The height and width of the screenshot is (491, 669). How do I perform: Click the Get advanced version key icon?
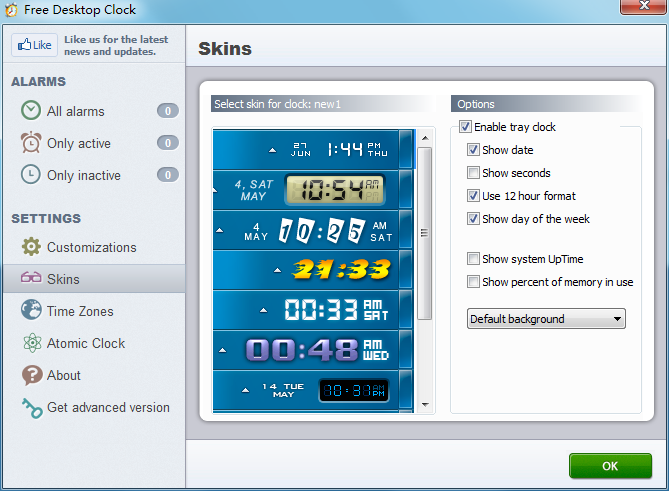[31, 407]
